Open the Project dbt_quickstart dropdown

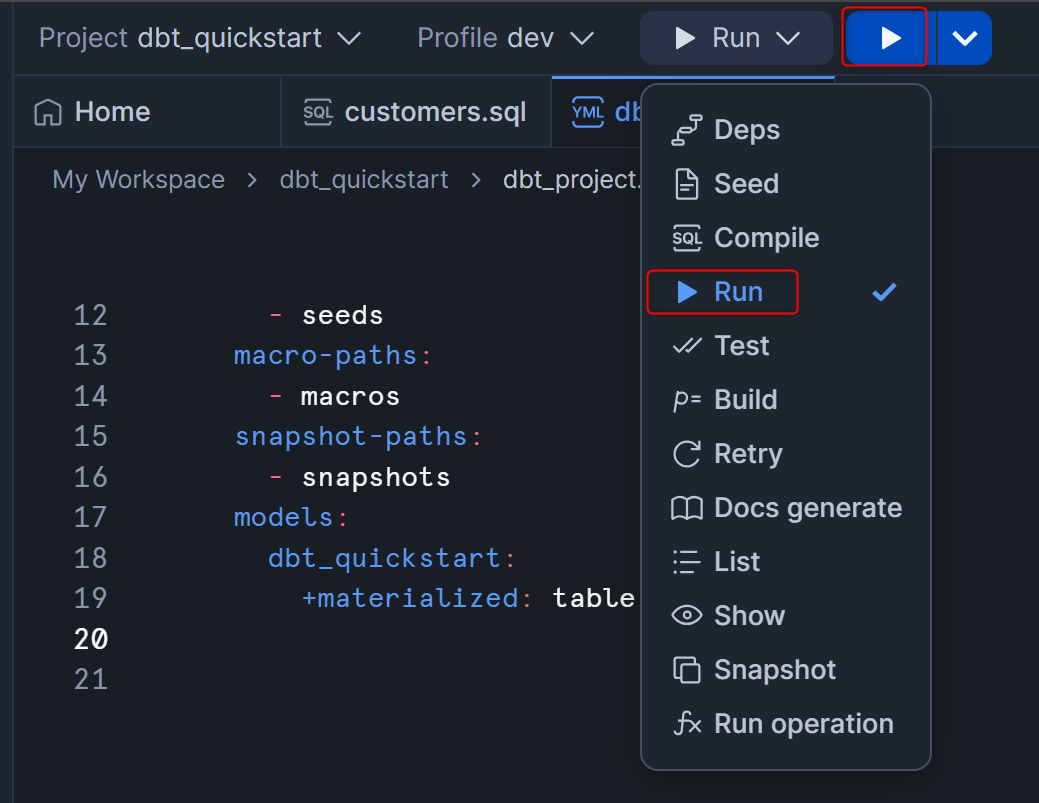click(x=199, y=38)
